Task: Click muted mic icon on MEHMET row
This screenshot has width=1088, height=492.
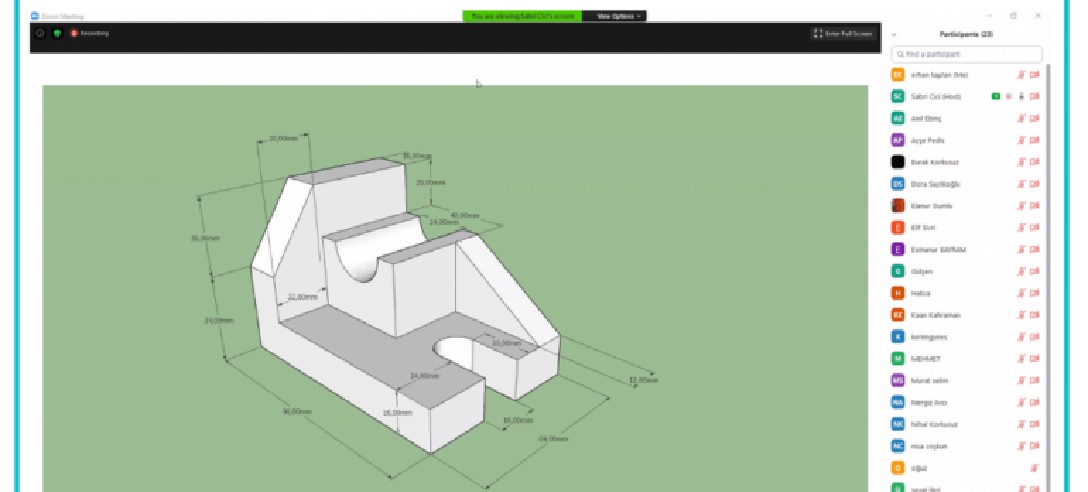Action: coord(1021,359)
